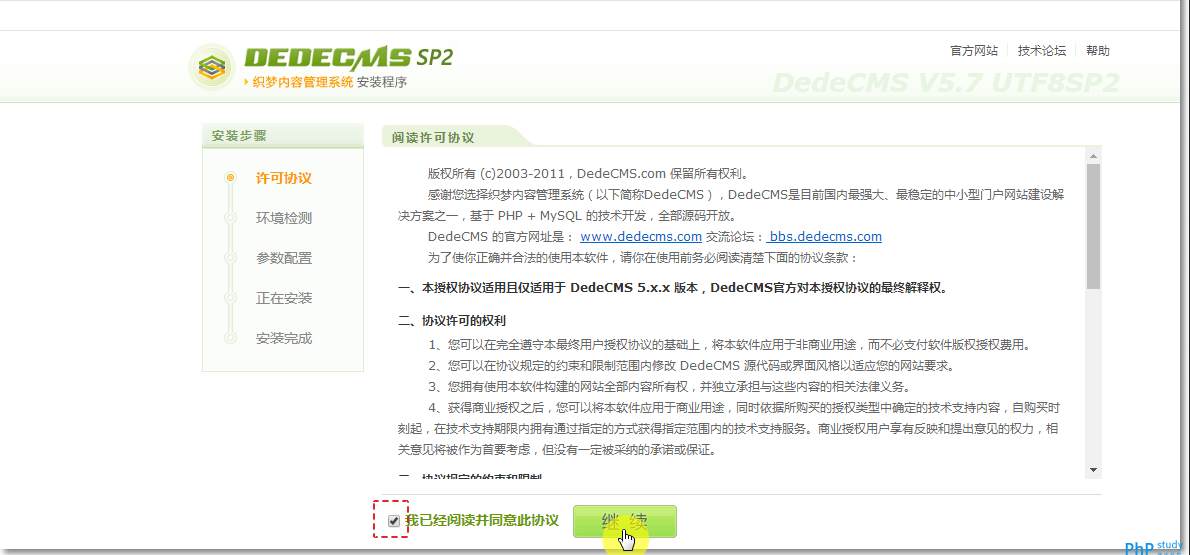
Task: Visit the www.dedecms.com link
Action: (641, 236)
